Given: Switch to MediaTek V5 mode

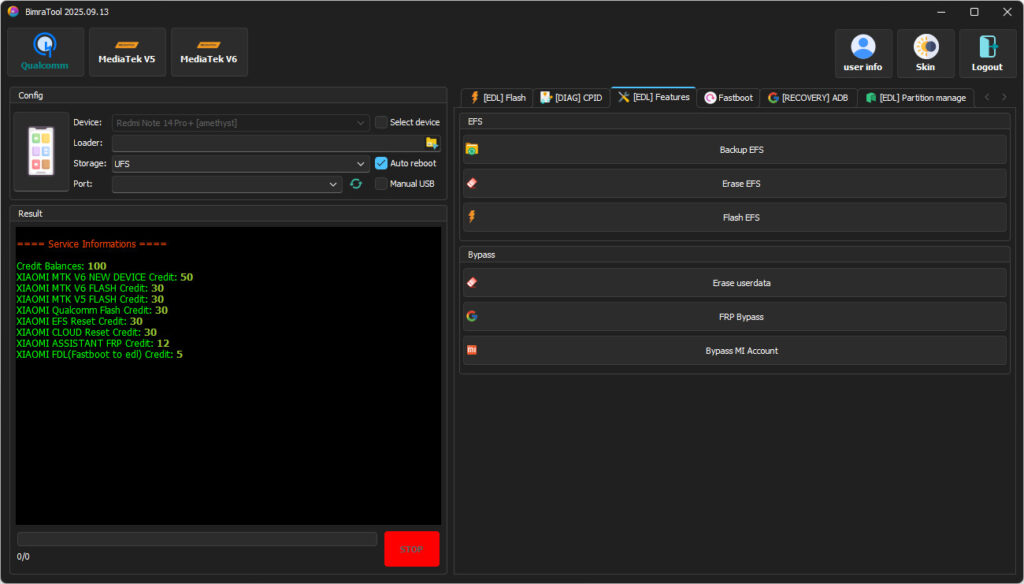Looking at the screenshot, I should click(x=127, y=52).
